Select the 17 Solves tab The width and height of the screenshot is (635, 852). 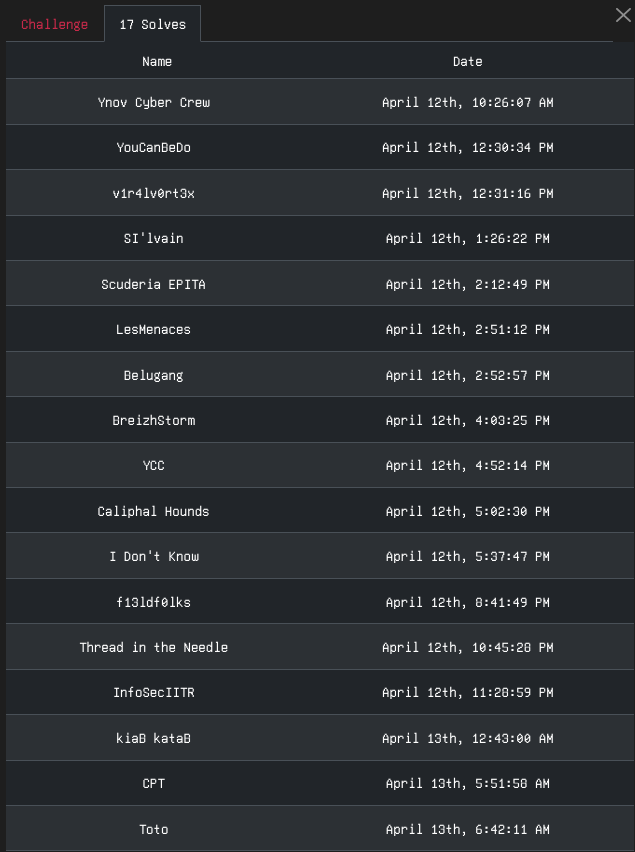coord(153,24)
